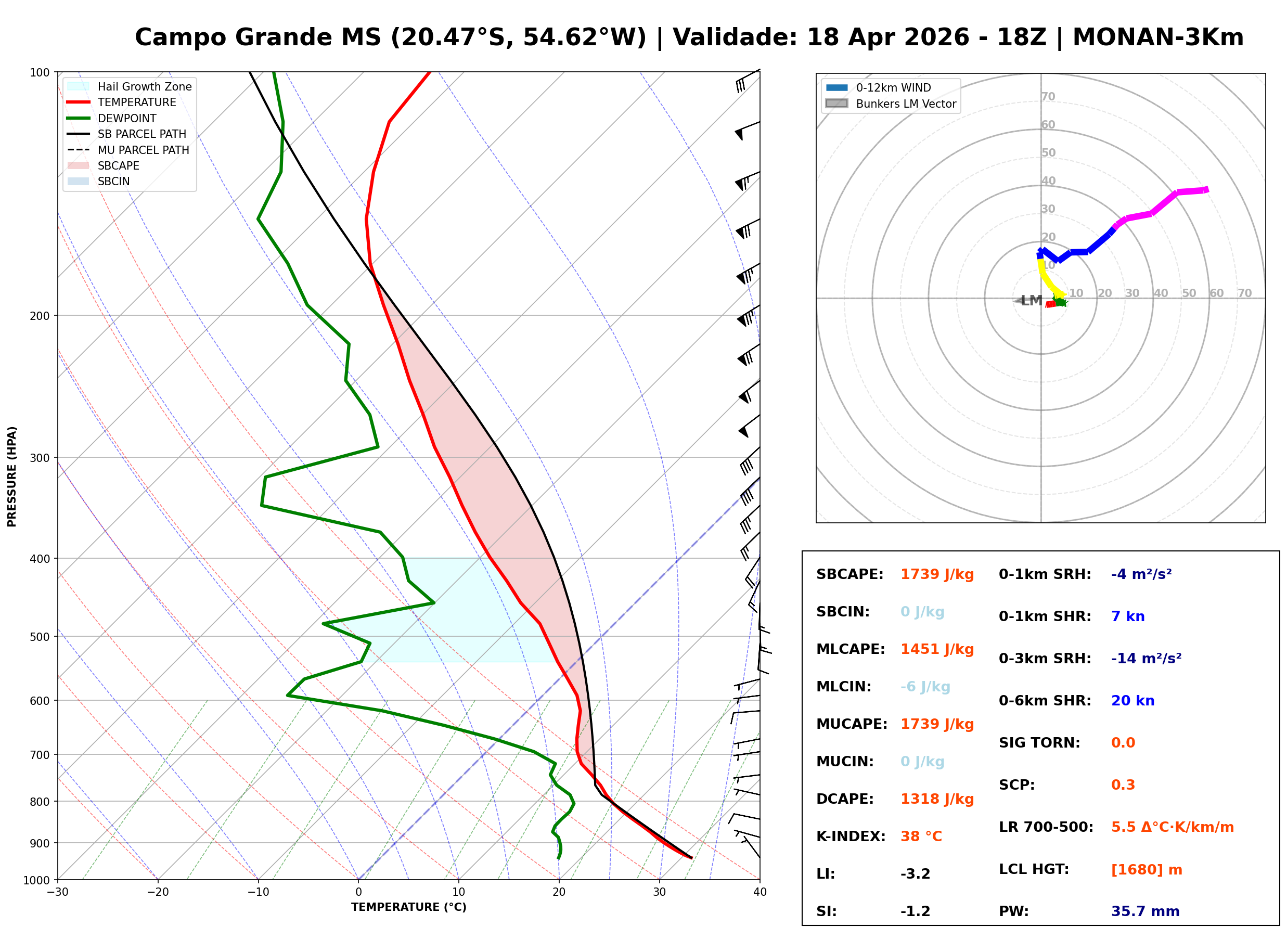Click the green DEWPOINT legend line
Screen dimensions: 1287x952
point(79,118)
